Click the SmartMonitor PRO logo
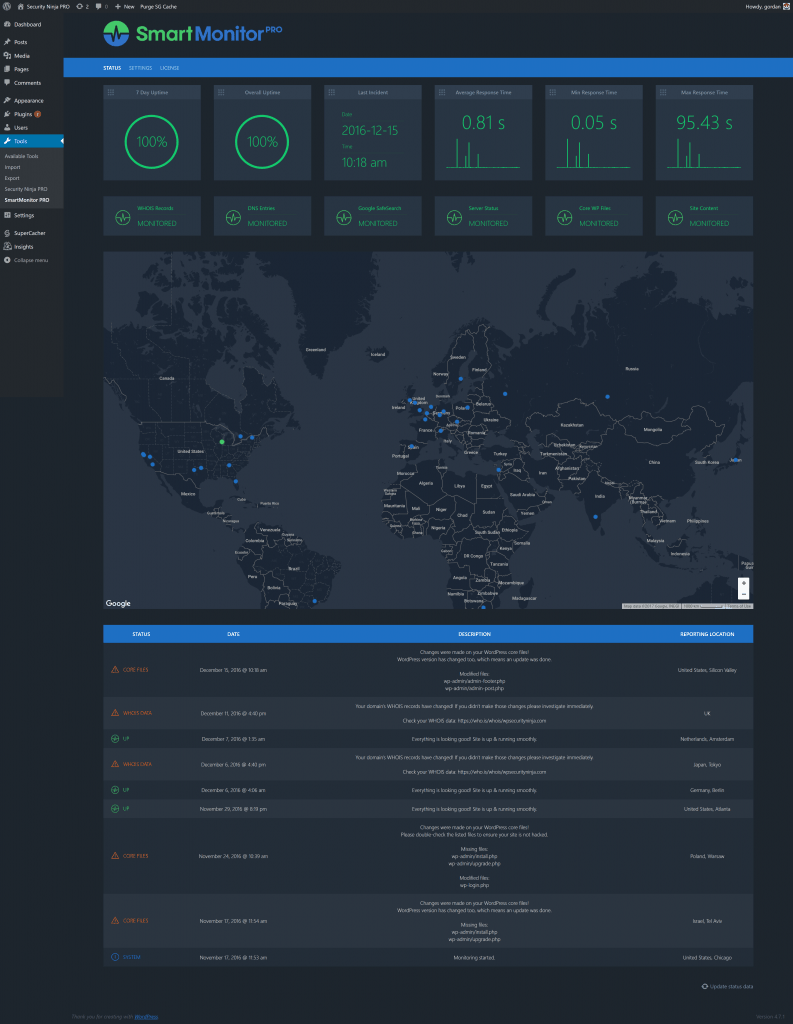This screenshot has height=1024, width=793. click(193, 33)
